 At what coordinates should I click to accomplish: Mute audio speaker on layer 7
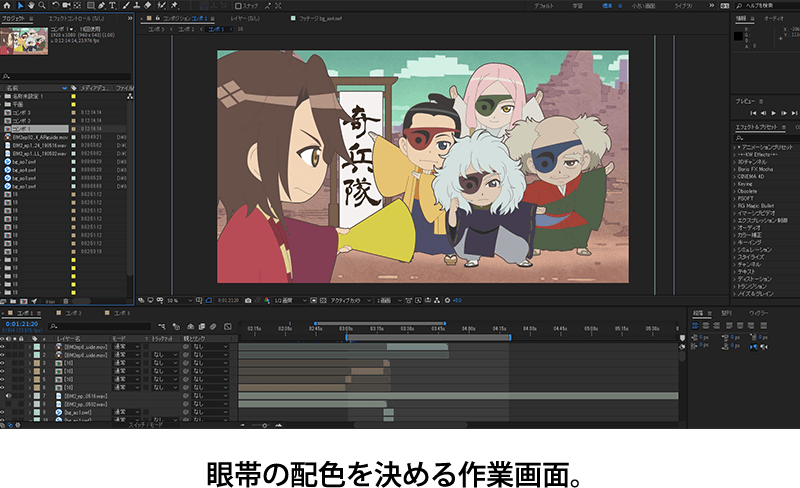tap(9, 396)
